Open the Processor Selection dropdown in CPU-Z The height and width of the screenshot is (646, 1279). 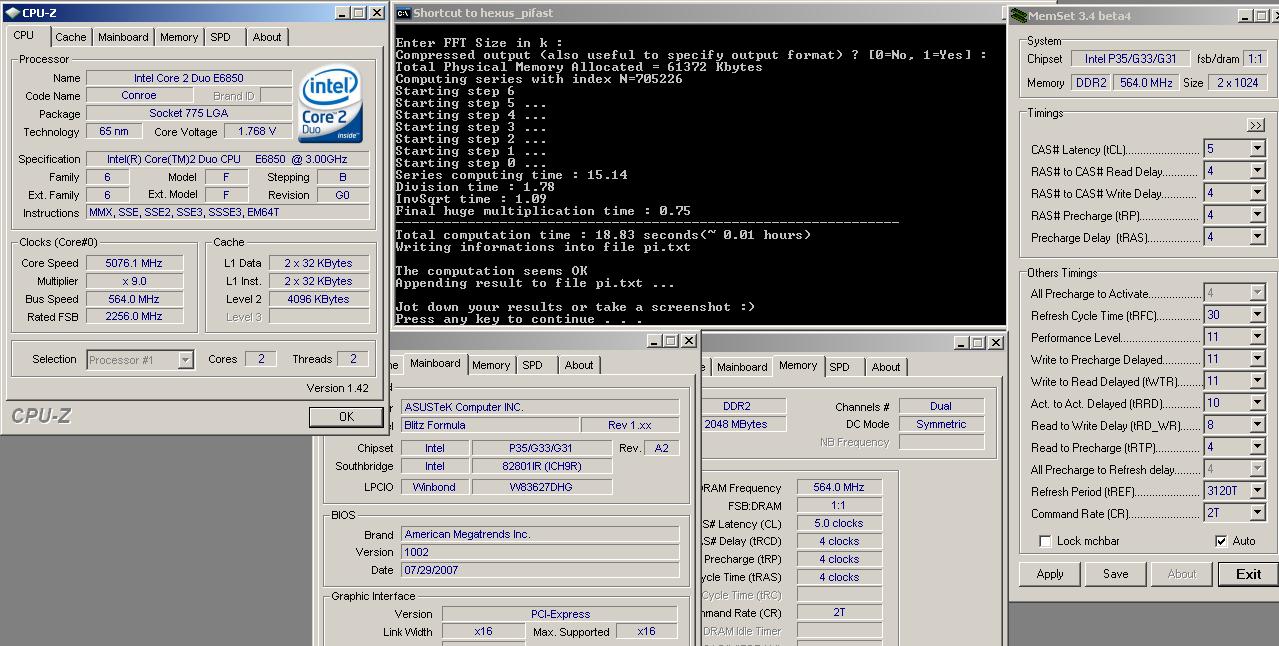(185, 360)
